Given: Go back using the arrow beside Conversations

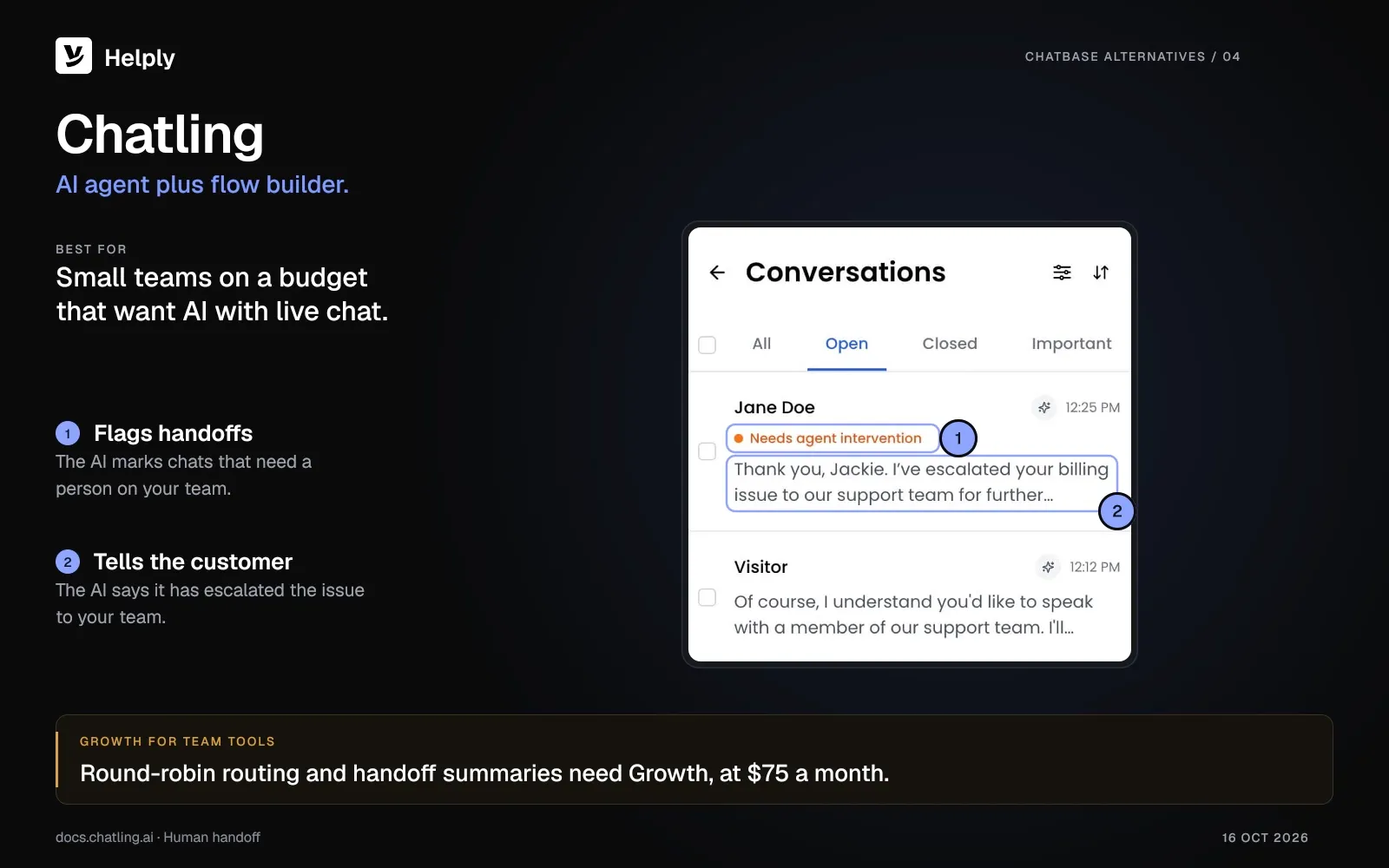Looking at the screenshot, I should (x=717, y=273).
